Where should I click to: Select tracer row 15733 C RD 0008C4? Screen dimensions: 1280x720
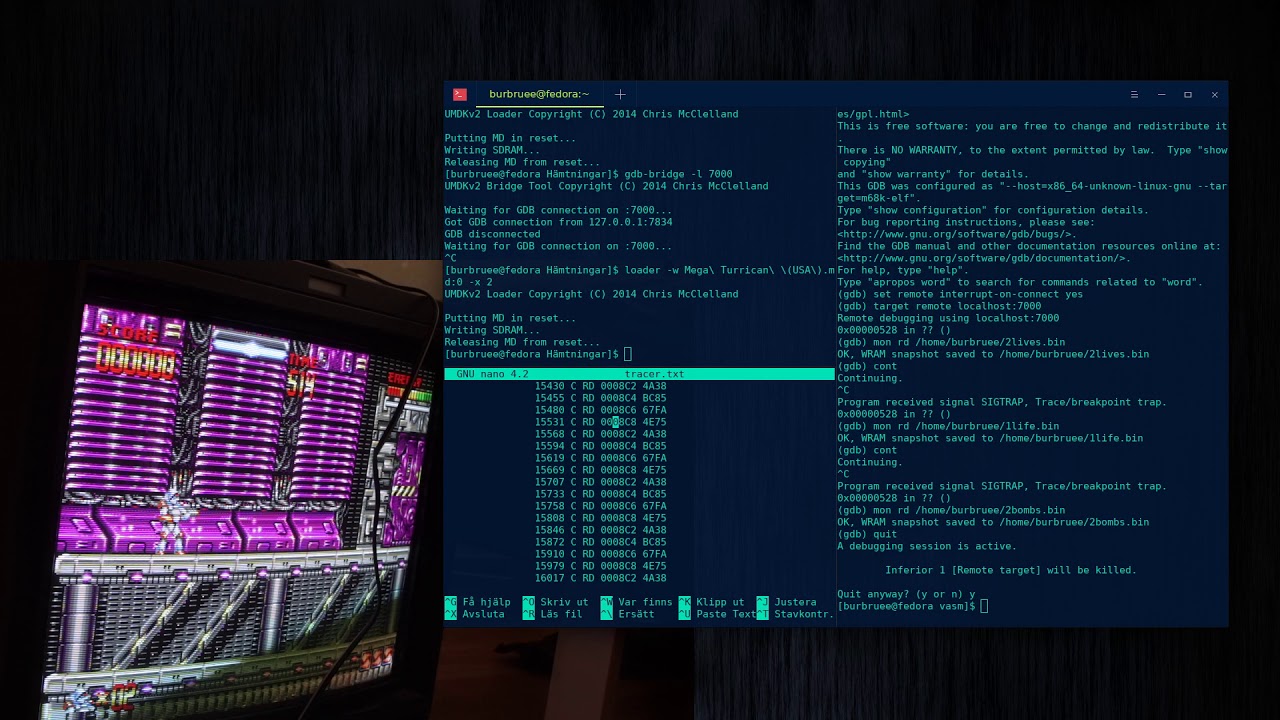pos(600,494)
